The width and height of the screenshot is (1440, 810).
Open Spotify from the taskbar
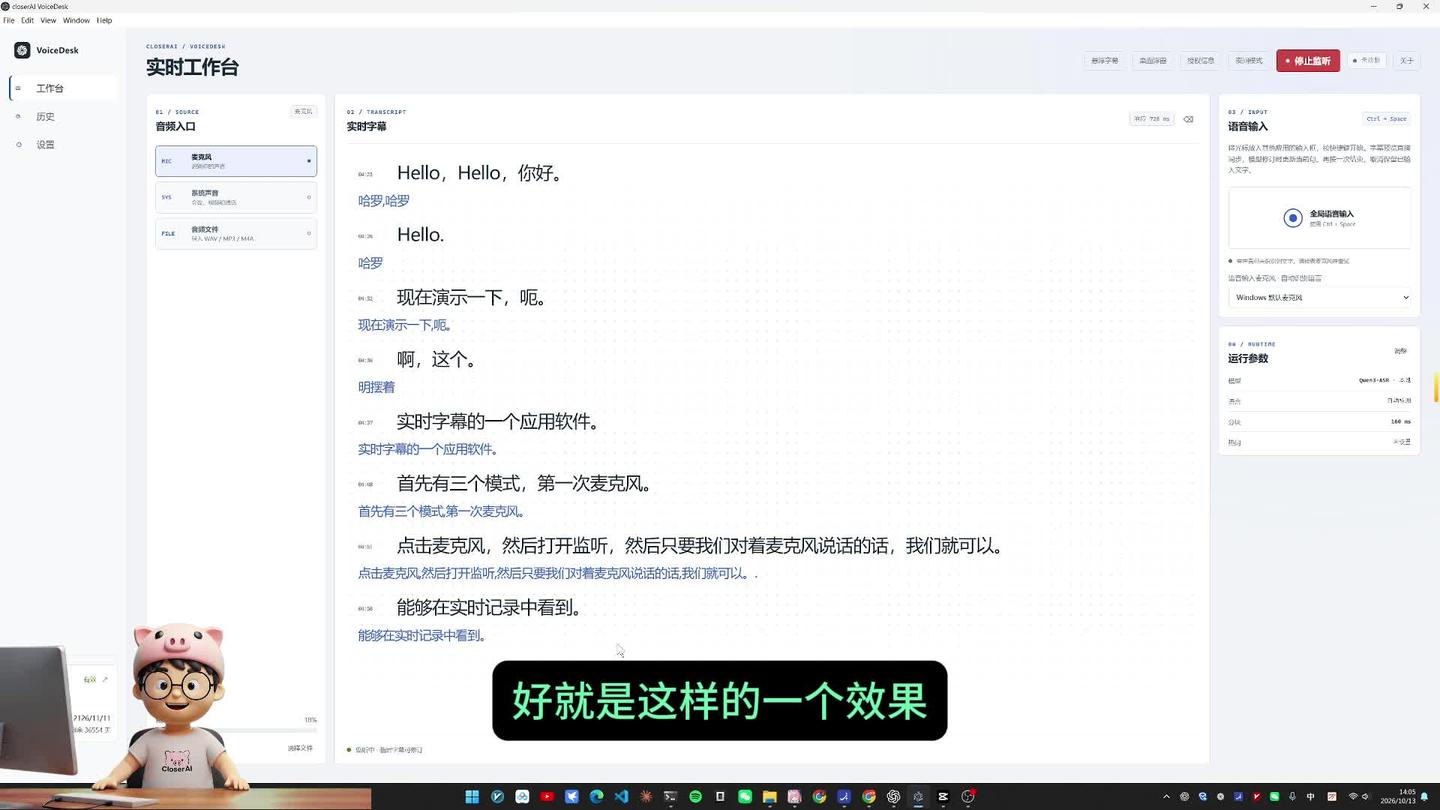[x=695, y=797]
